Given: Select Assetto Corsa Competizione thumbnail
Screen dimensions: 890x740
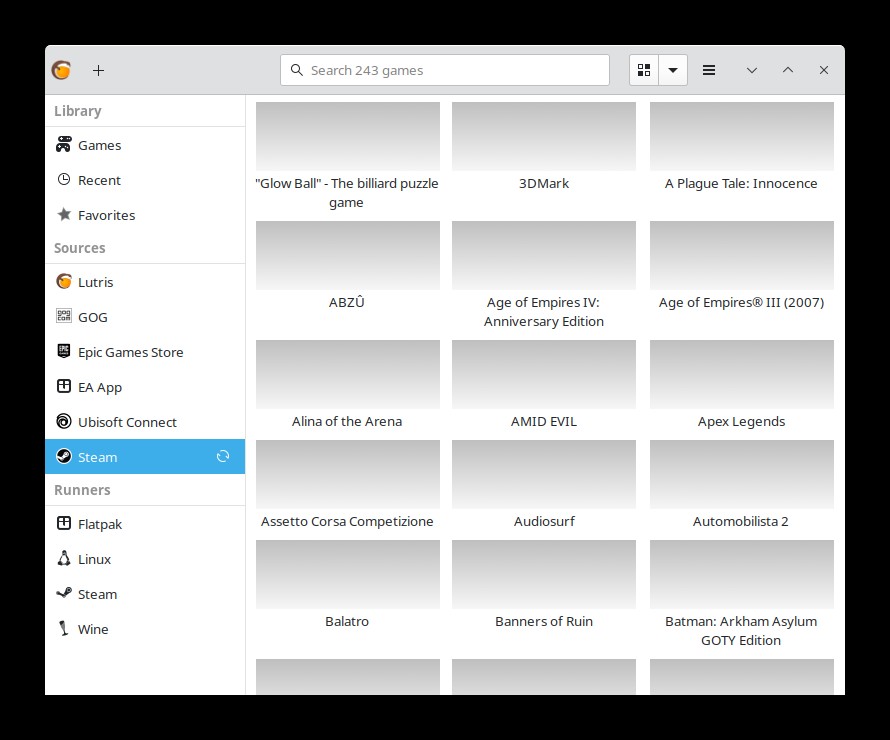Looking at the screenshot, I should tap(347, 474).
